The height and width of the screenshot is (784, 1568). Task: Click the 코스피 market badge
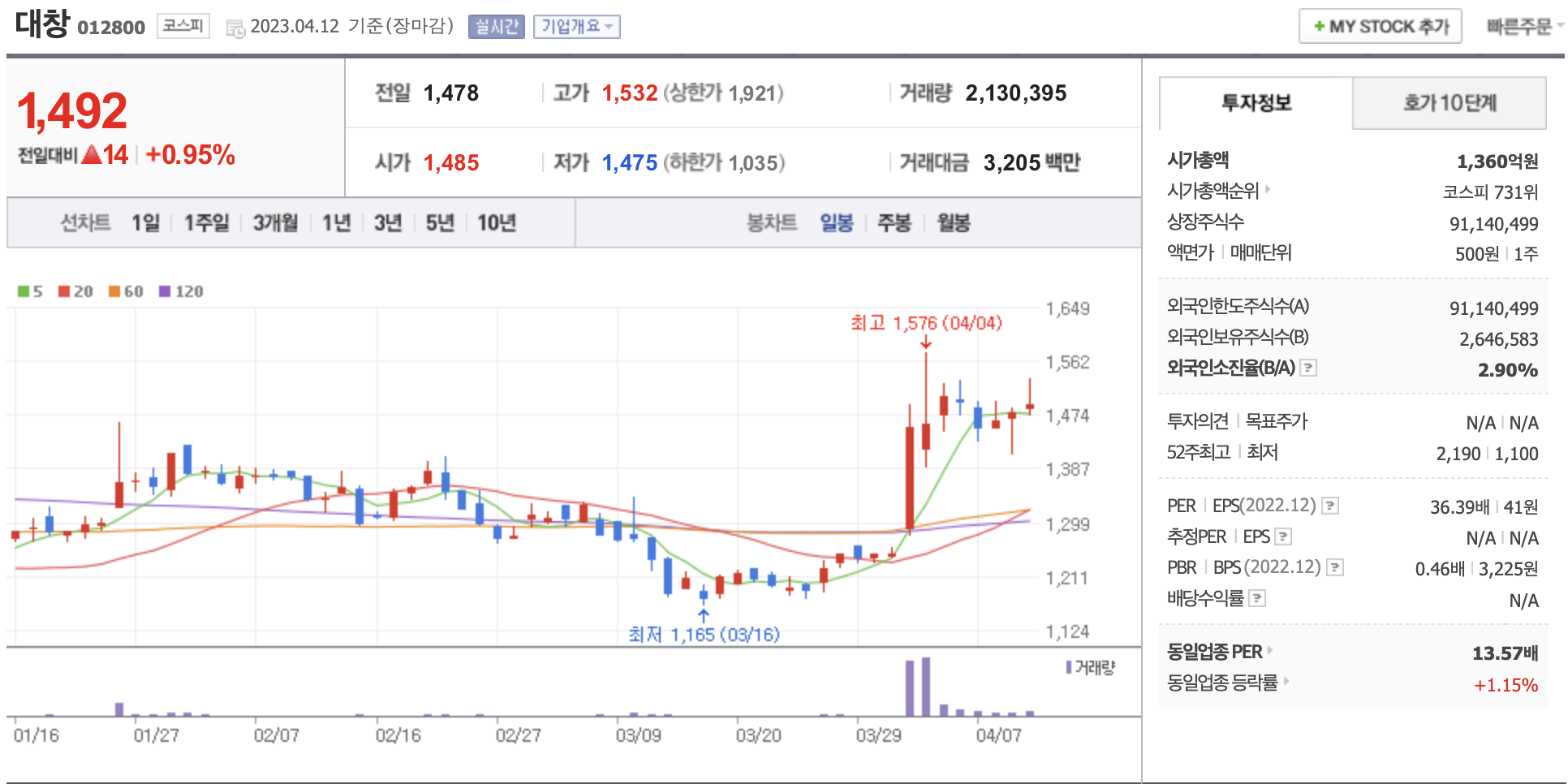pyautogui.click(x=183, y=26)
